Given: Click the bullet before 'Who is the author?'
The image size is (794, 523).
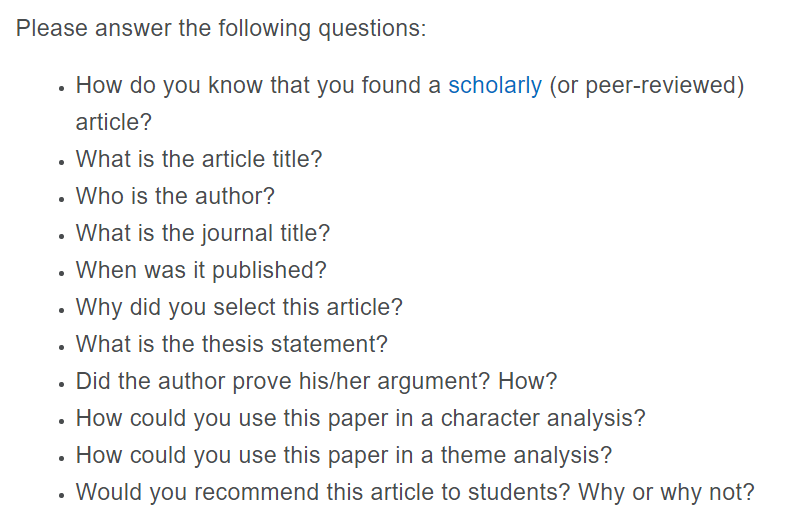Looking at the screenshot, I should tap(61, 199).
